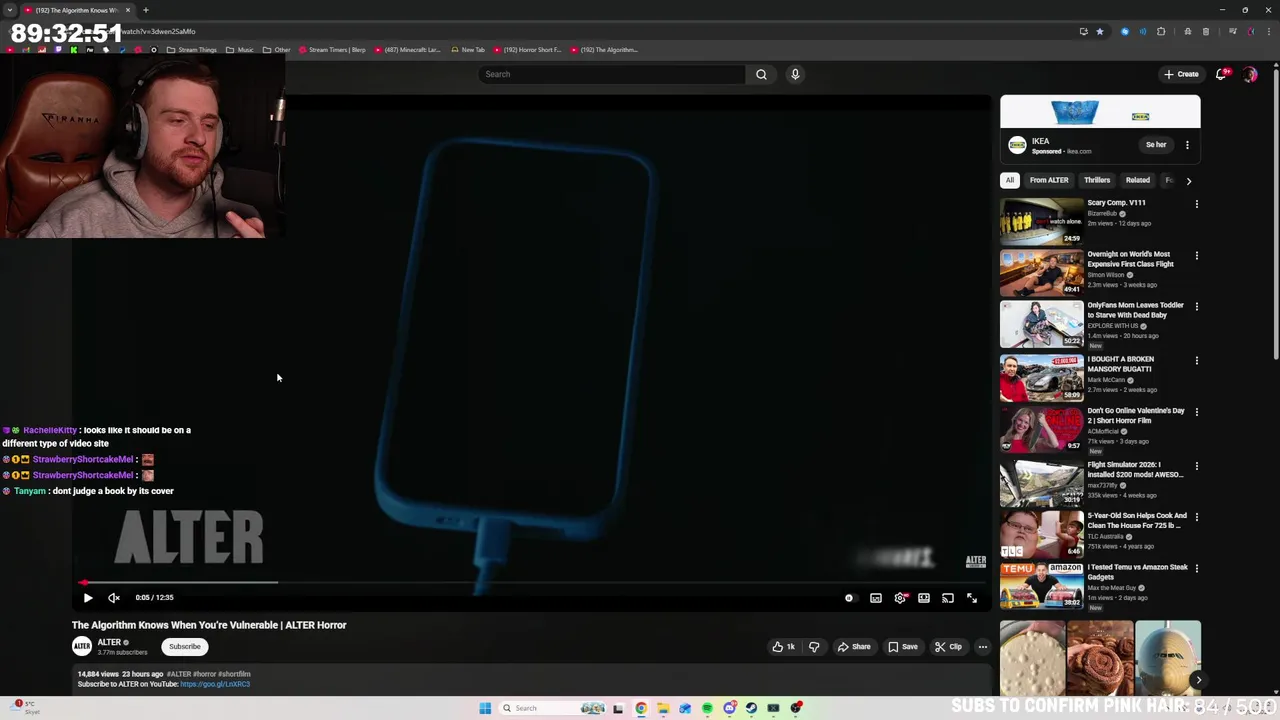Open Discord from the taskbar

pos(729,708)
